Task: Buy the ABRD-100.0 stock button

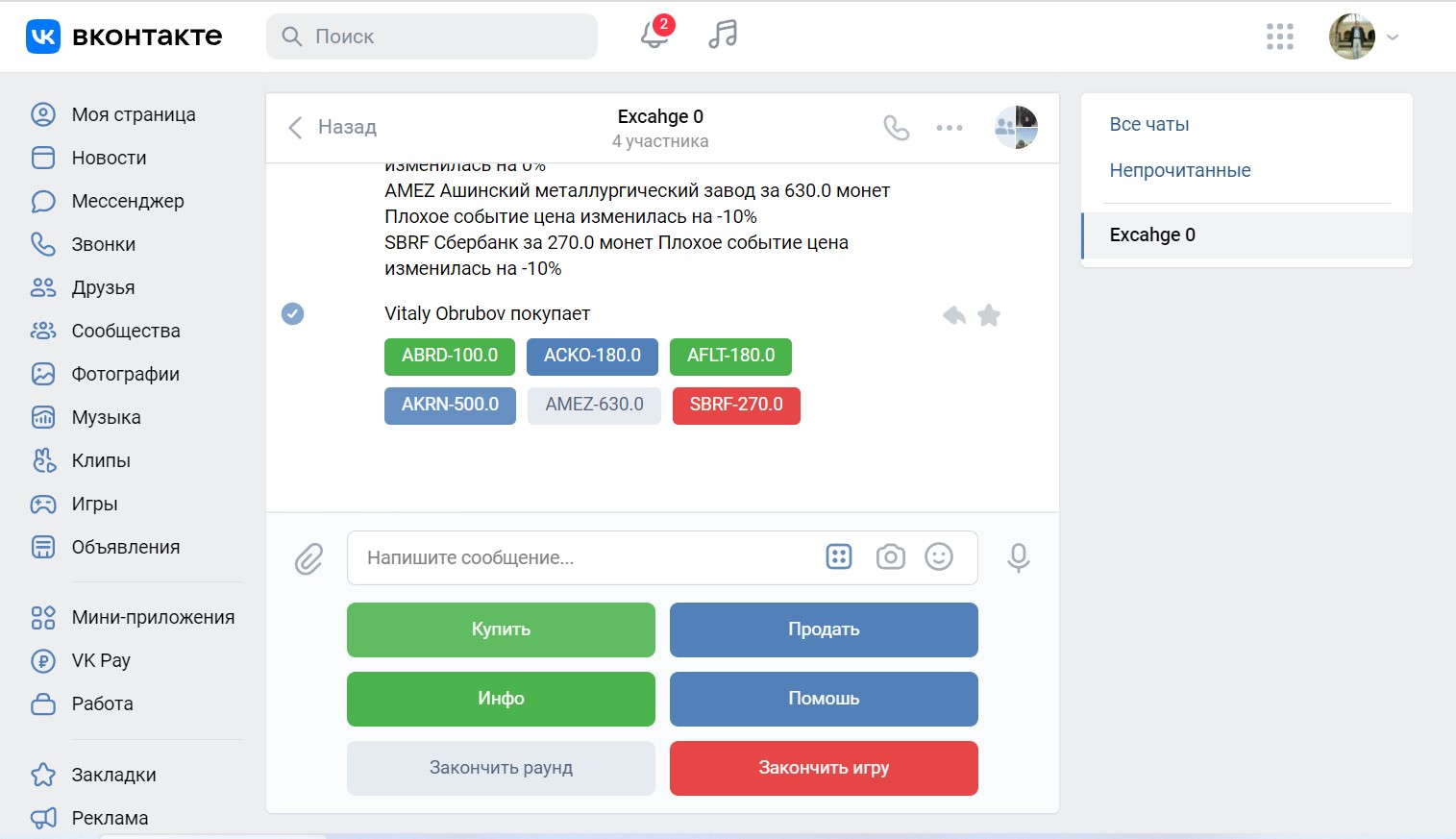Action: coord(450,356)
